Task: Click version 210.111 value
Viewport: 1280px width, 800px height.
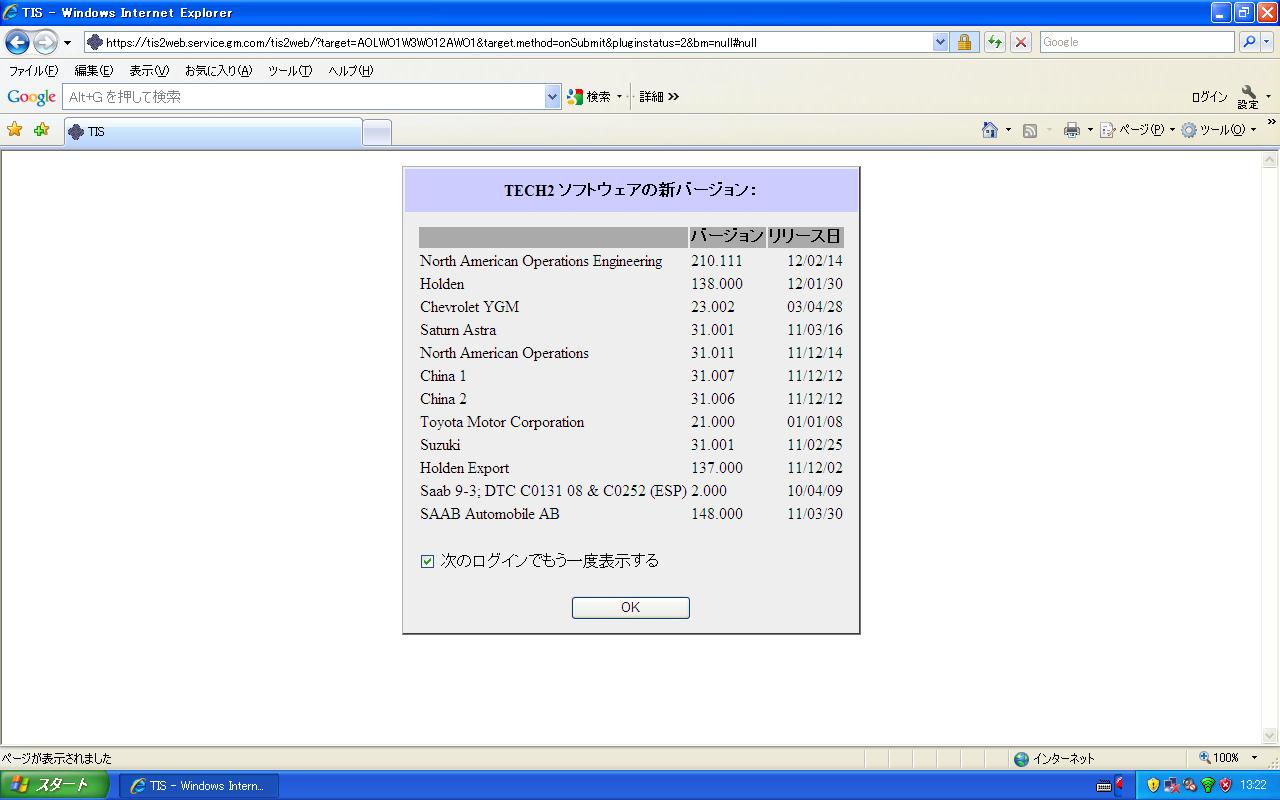Action: (717, 261)
